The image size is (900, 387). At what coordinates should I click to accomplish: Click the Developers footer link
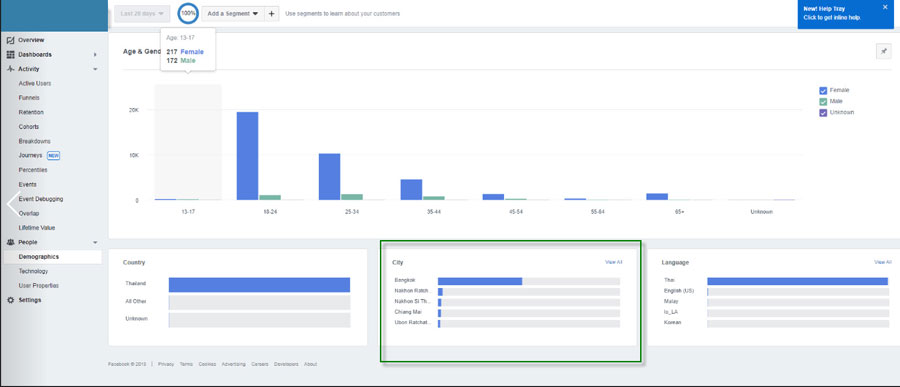(x=286, y=365)
